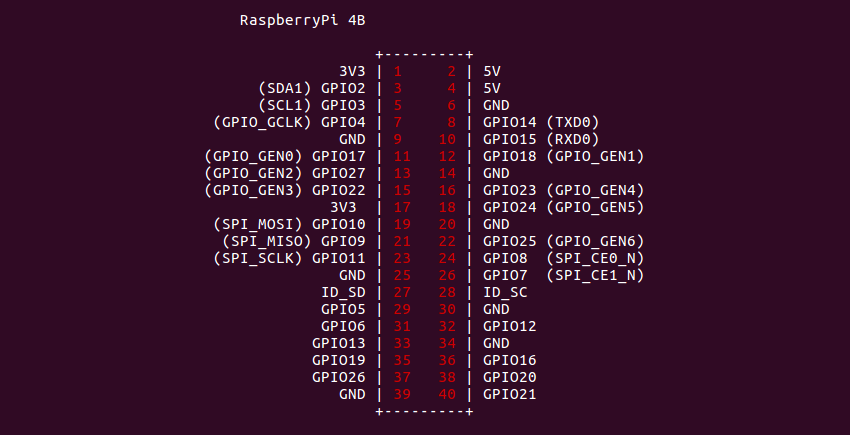Select the GPIO5 label
The width and height of the screenshot is (850, 435).
click(x=343, y=310)
